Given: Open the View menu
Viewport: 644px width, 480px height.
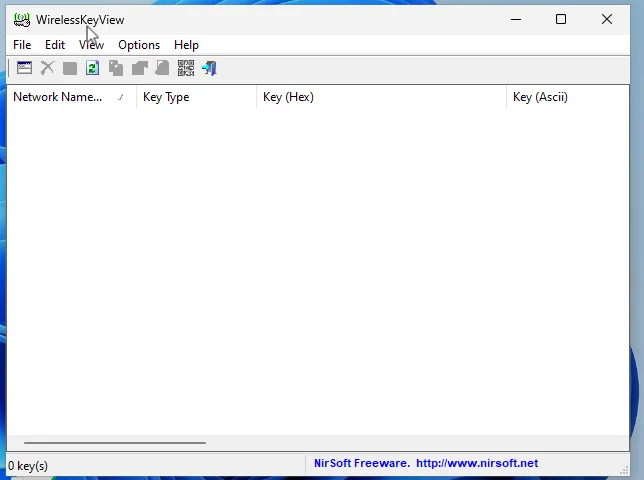Looking at the screenshot, I should click(x=91, y=45).
